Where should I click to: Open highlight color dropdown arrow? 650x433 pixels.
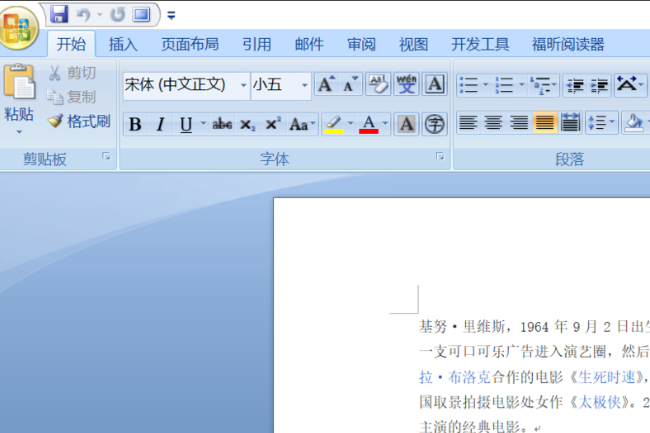pyautogui.click(x=351, y=123)
